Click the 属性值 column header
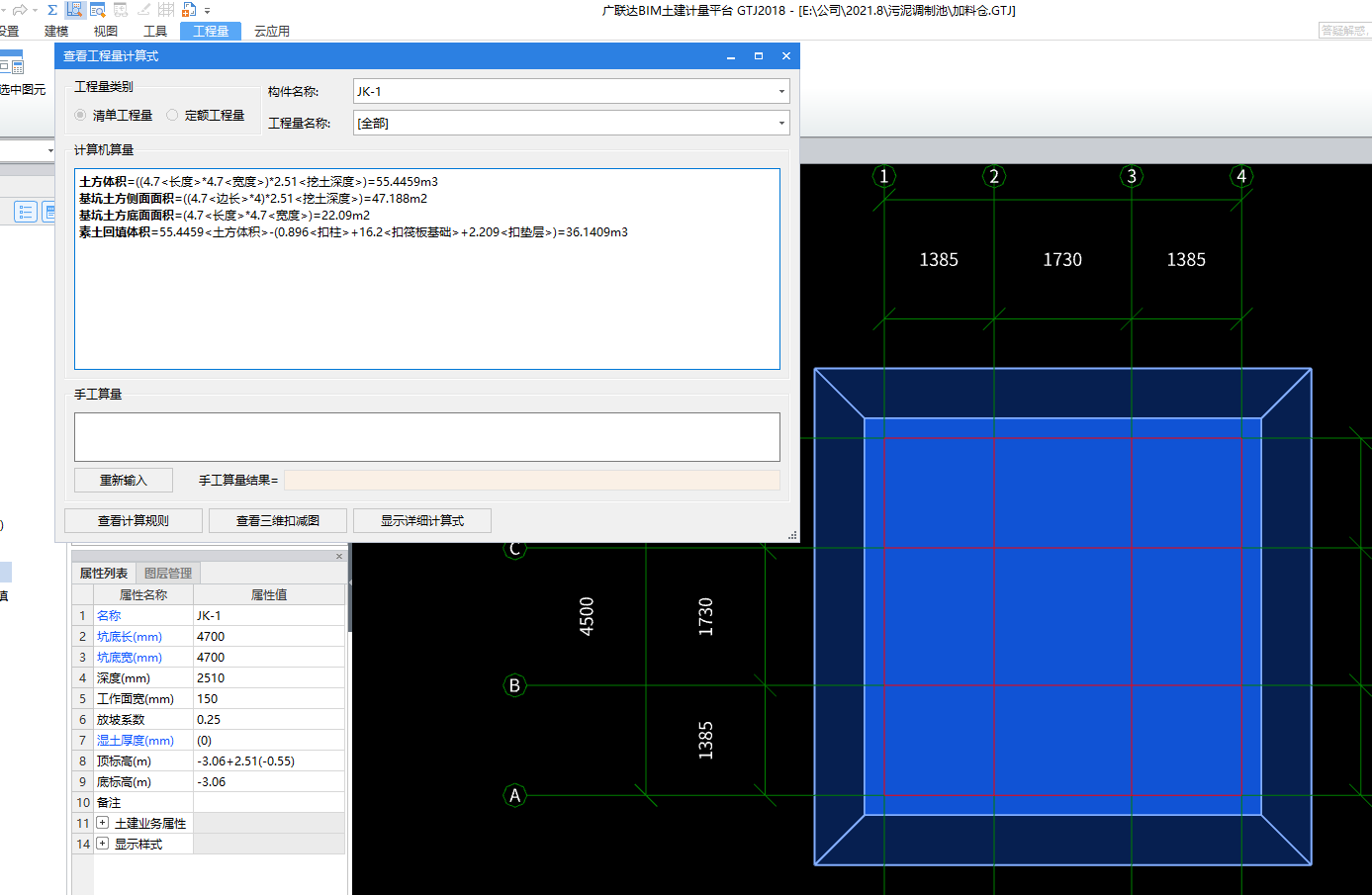1372x895 pixels. tap(269, 595)
